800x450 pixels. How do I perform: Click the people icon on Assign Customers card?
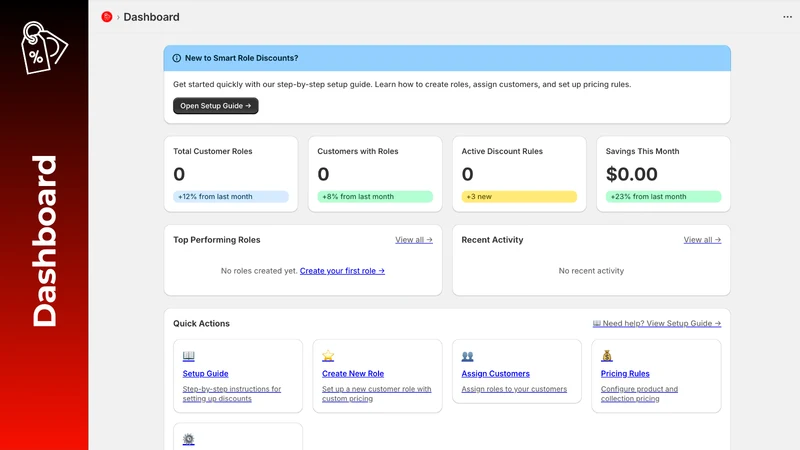tap(467, 356)
